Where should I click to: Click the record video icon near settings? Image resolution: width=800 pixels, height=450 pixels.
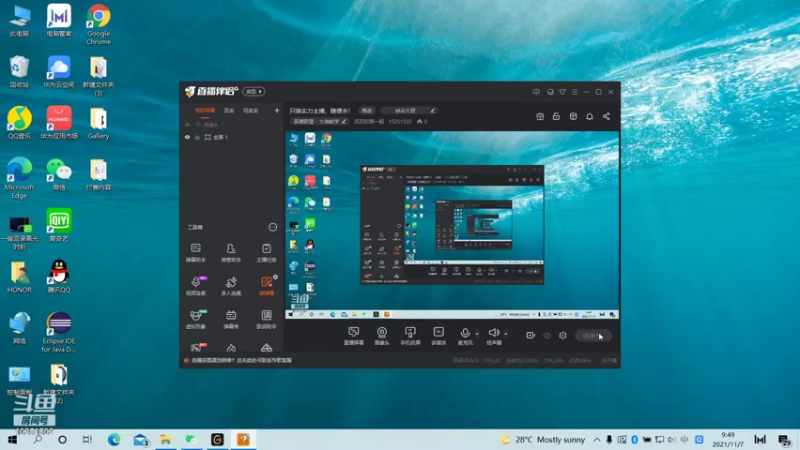[531, 335]
